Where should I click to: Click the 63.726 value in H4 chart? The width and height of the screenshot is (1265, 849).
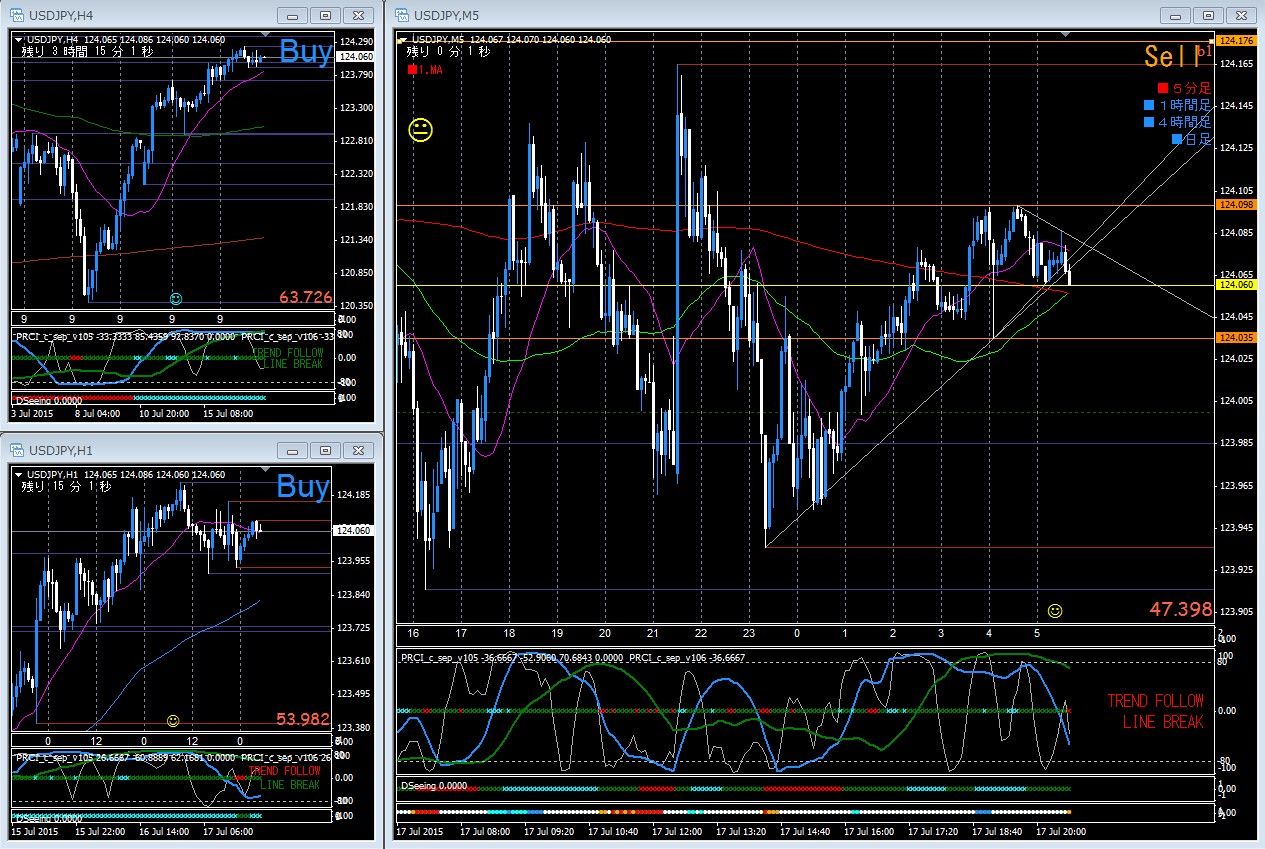(x=305, y=297)
